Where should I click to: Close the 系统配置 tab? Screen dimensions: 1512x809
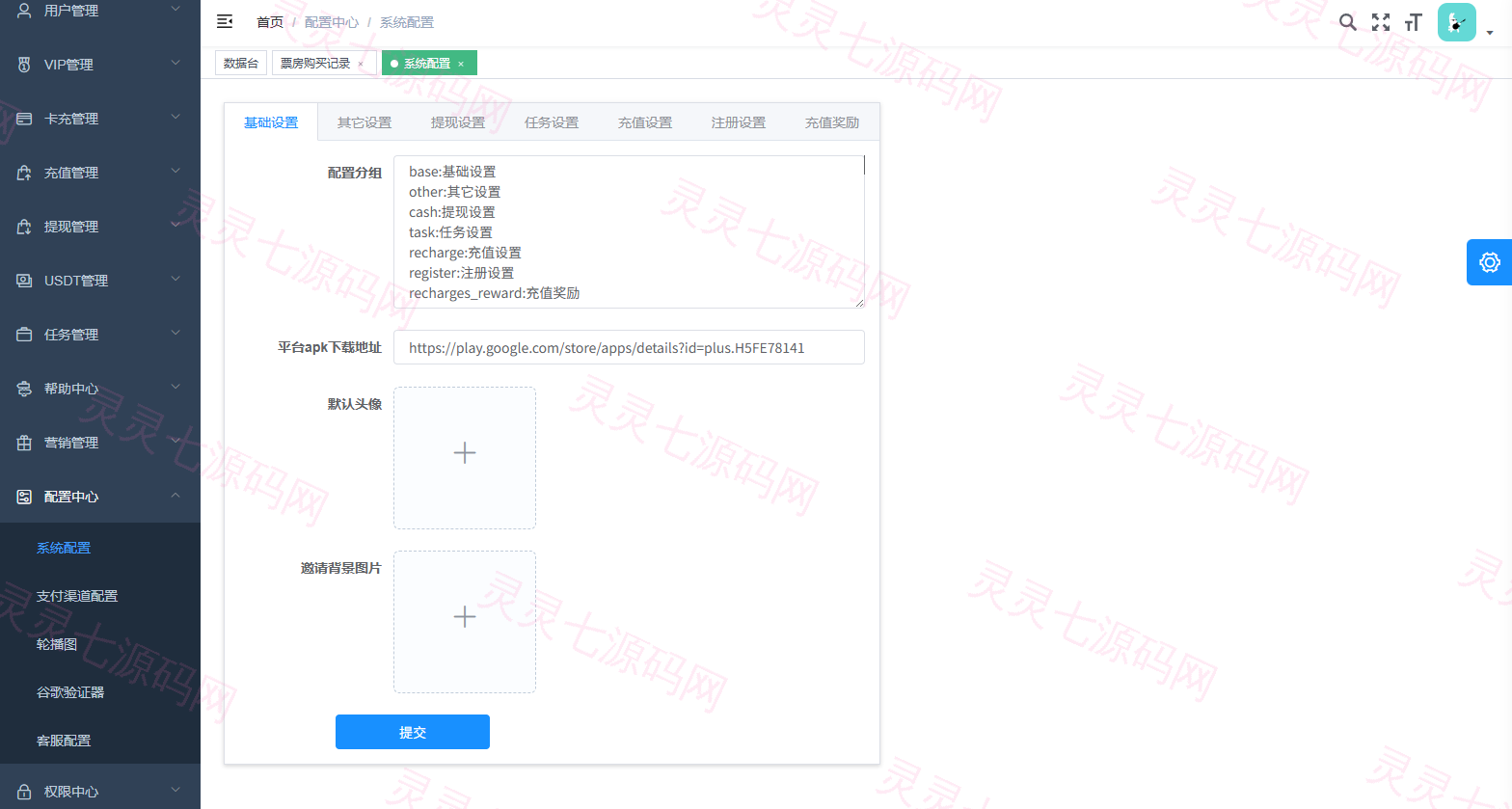[461, 64]
